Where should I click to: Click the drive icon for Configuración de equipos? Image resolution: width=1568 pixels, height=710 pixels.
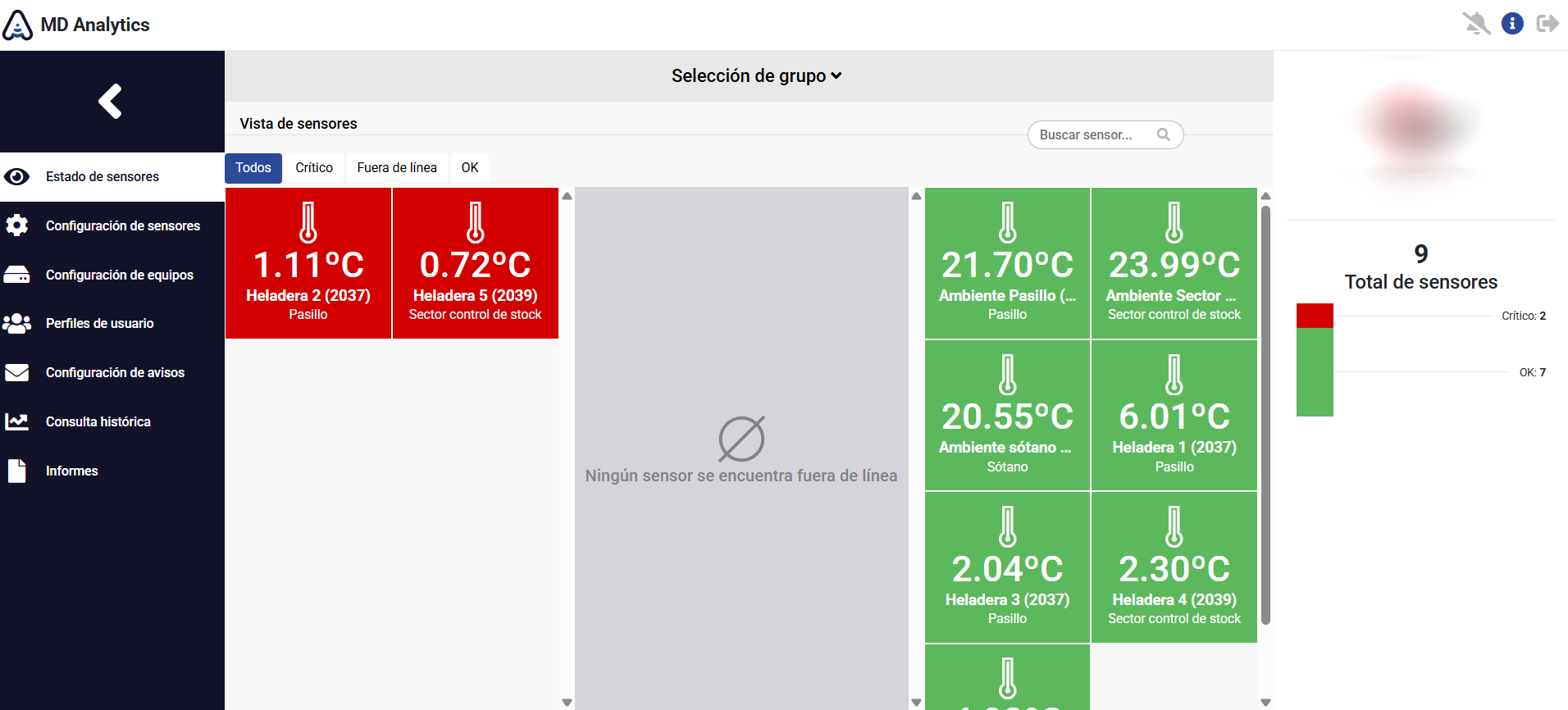coord(16,275)
